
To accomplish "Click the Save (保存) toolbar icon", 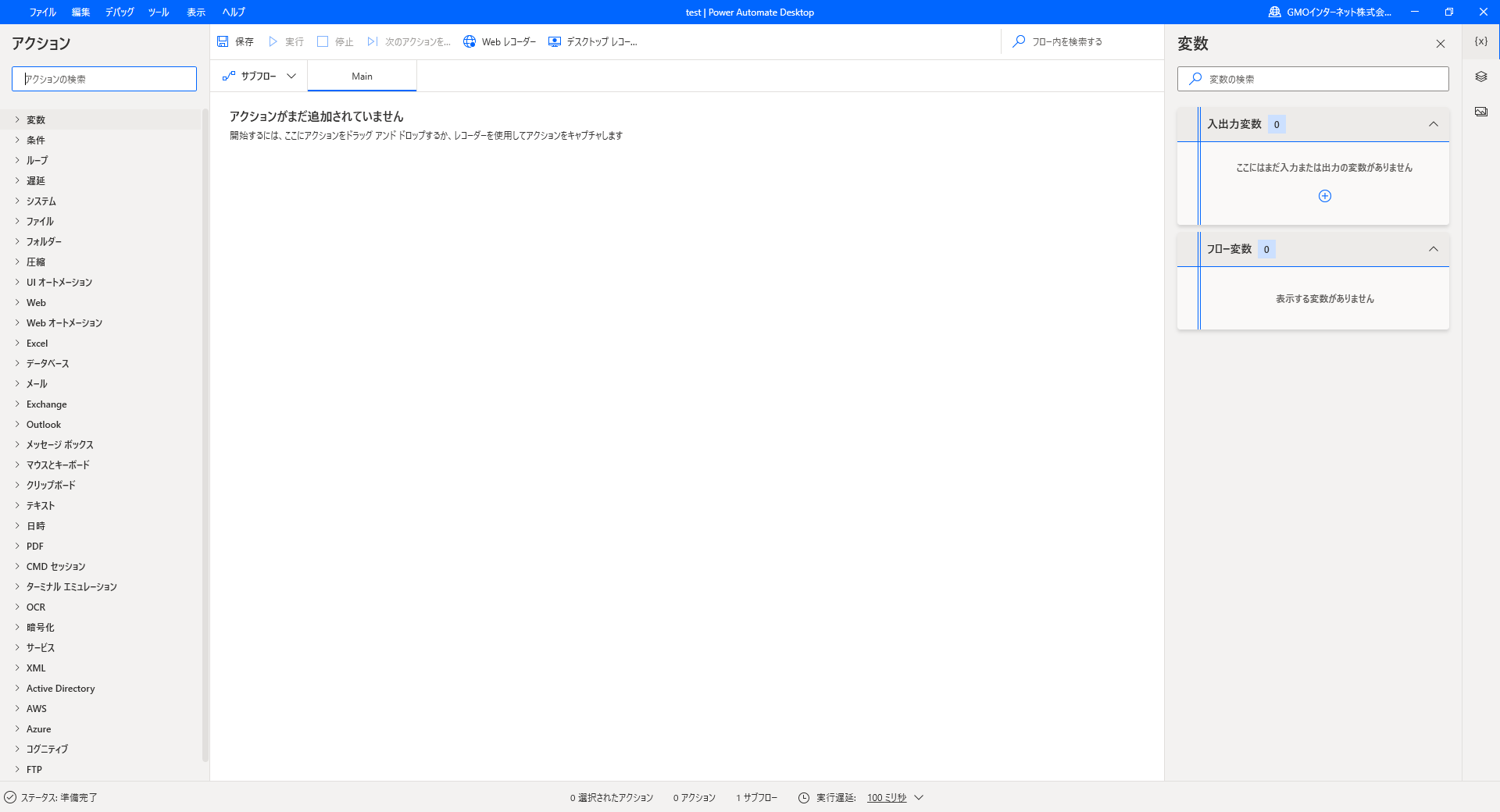I will point(223,41).
